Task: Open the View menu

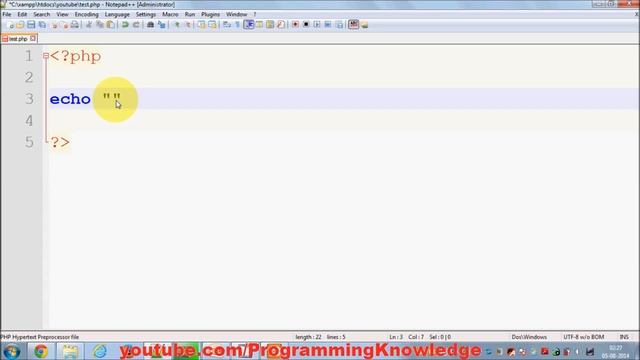Action: point(62,14)
